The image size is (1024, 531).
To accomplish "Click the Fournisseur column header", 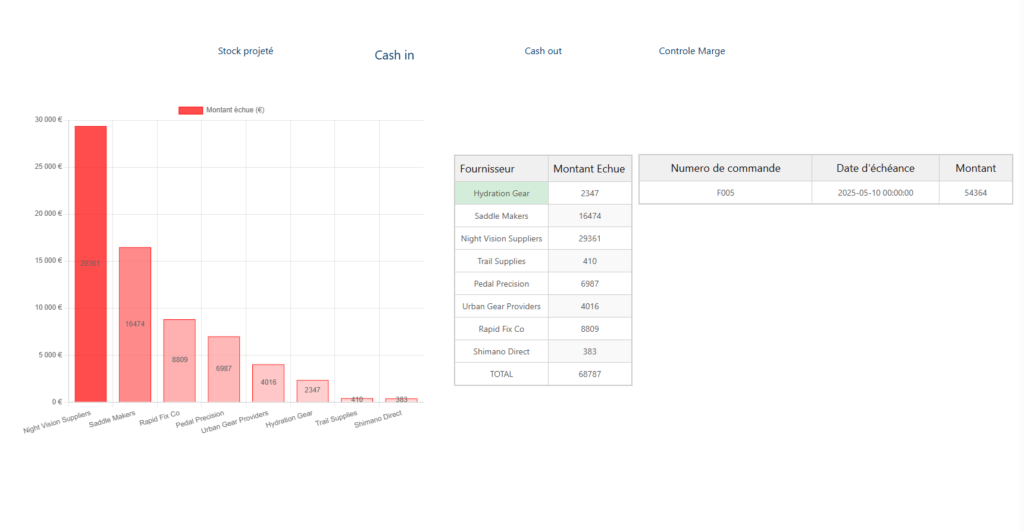I will click(501, 169).
